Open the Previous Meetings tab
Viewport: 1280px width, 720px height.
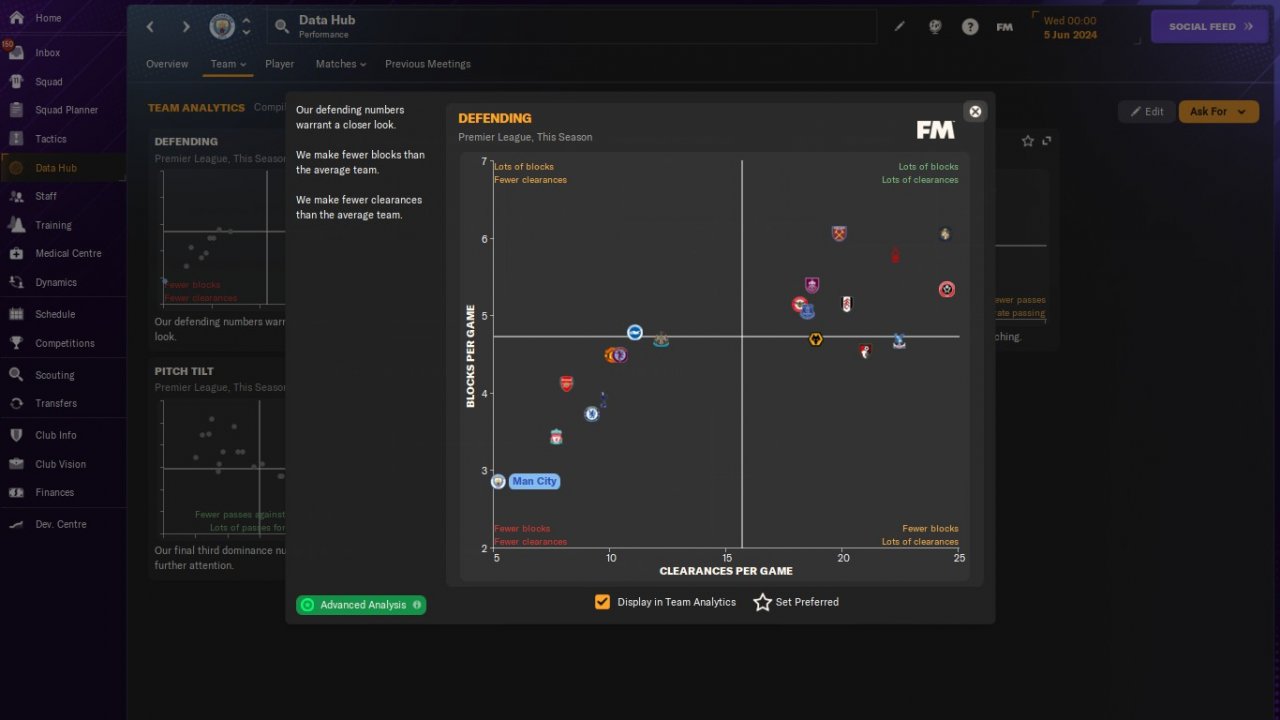[x=428, y=64]
